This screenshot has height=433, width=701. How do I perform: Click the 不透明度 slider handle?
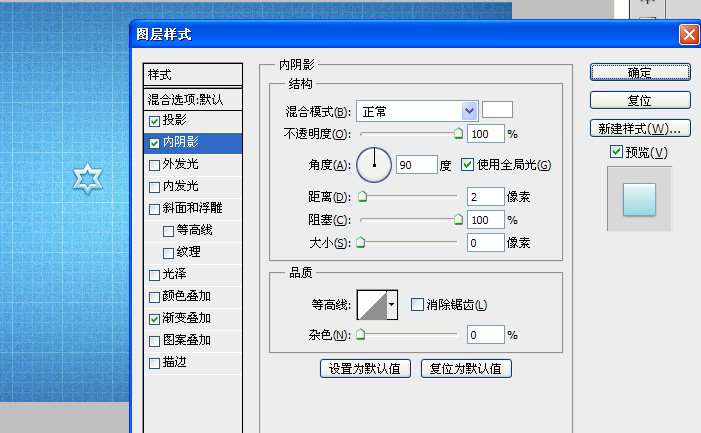tap(458, 133)
